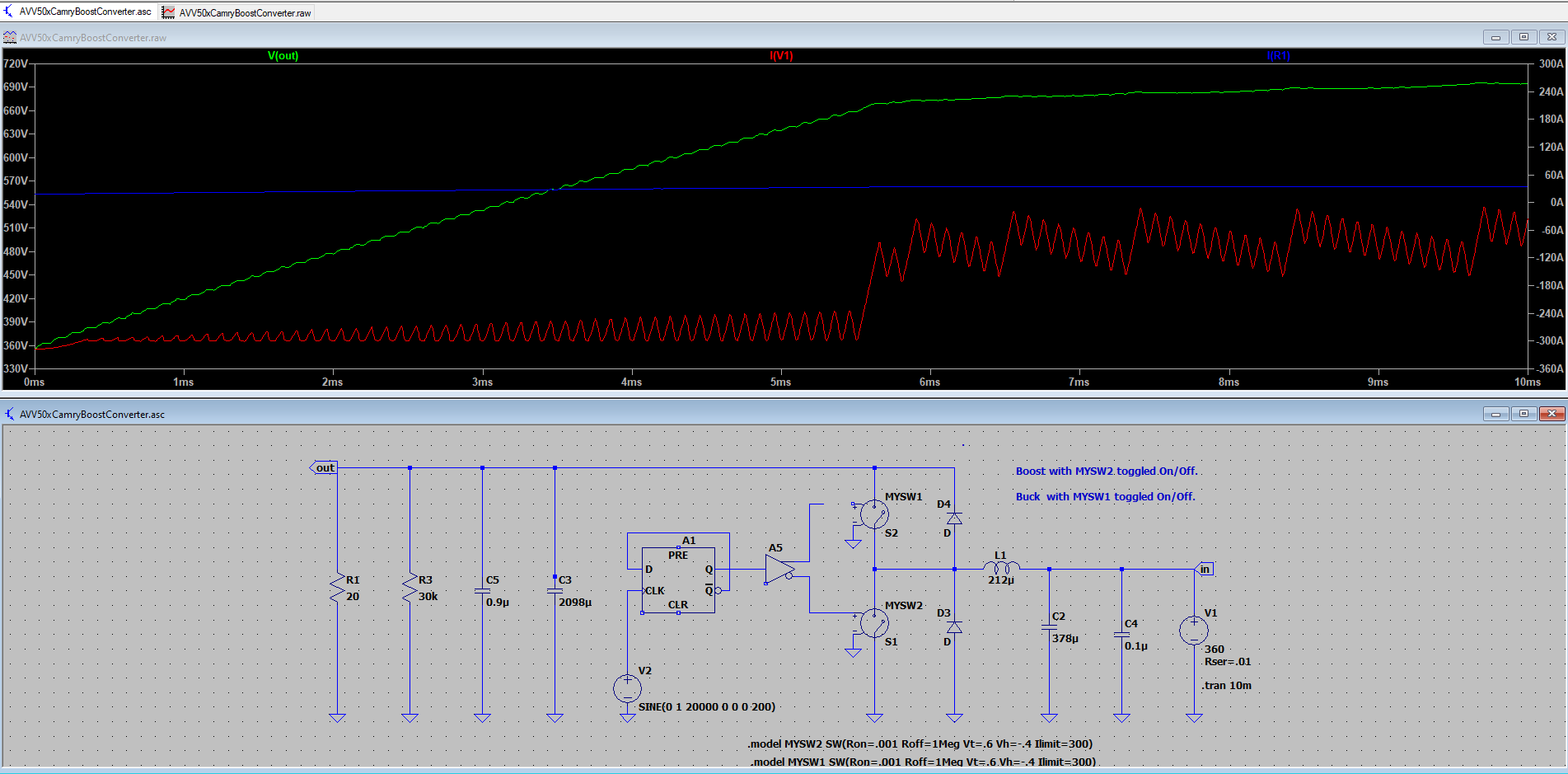The height and width of the screenshot is (774, 1568).
Task: Select the R1 resistor symbol
Action: (x=338, y=589)
